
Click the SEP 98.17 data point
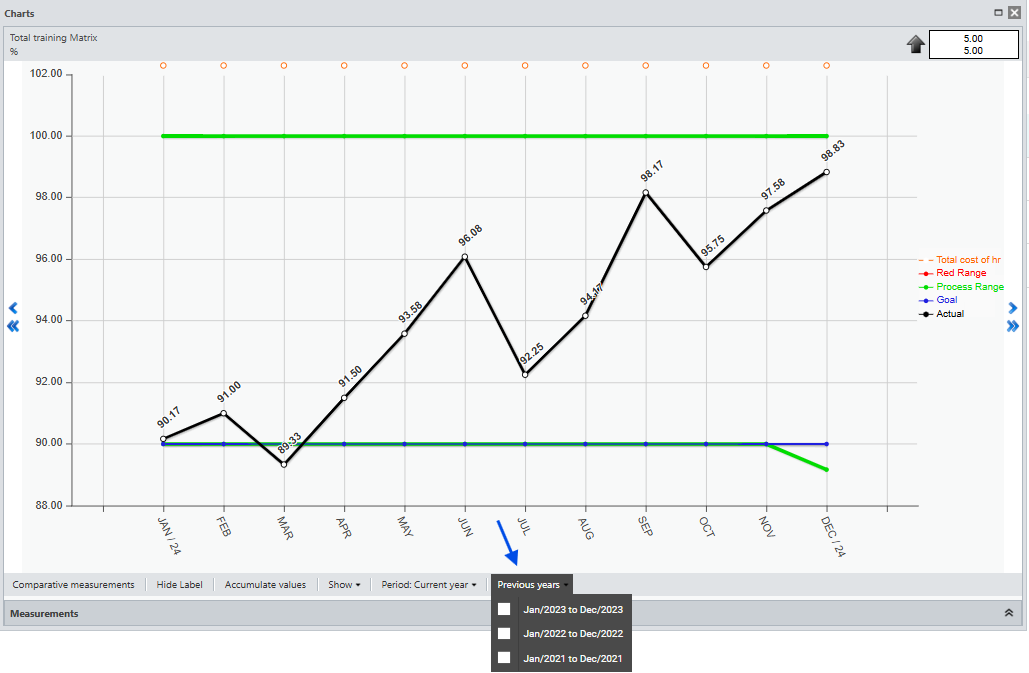point(646,193)
